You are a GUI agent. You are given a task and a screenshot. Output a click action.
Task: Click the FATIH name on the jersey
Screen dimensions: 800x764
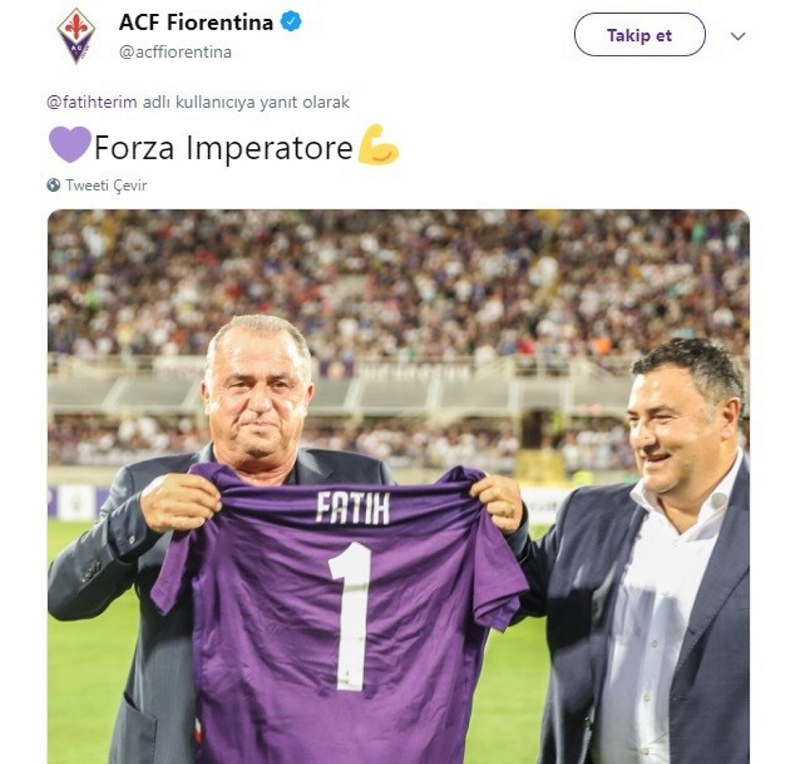pos(351,507)
